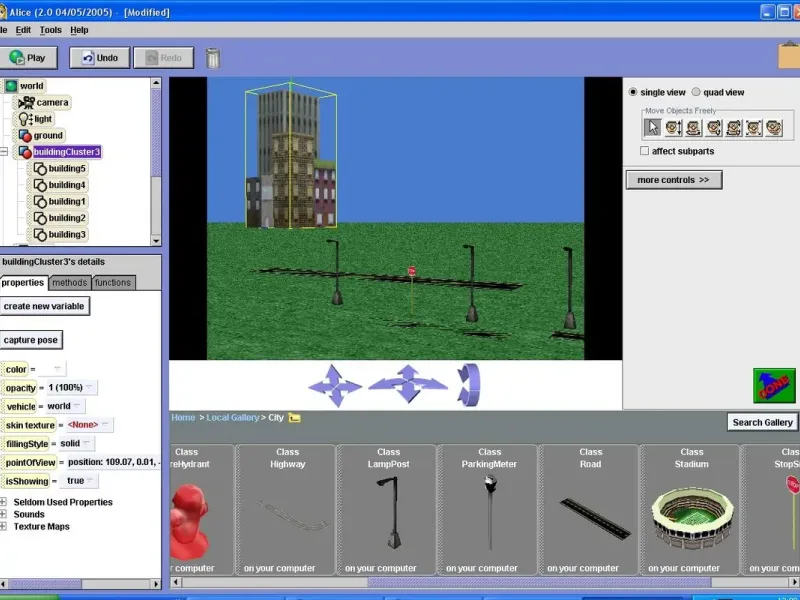Select the turn left and right mouse mode

tap(693, 128)
